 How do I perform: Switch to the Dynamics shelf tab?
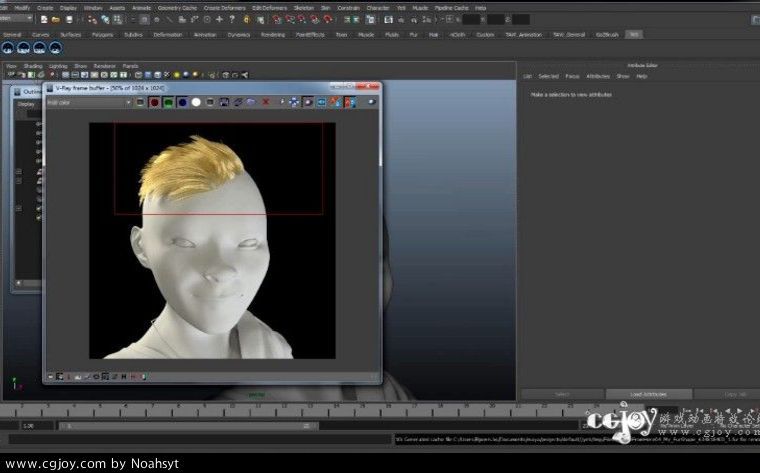coord(238,34)
